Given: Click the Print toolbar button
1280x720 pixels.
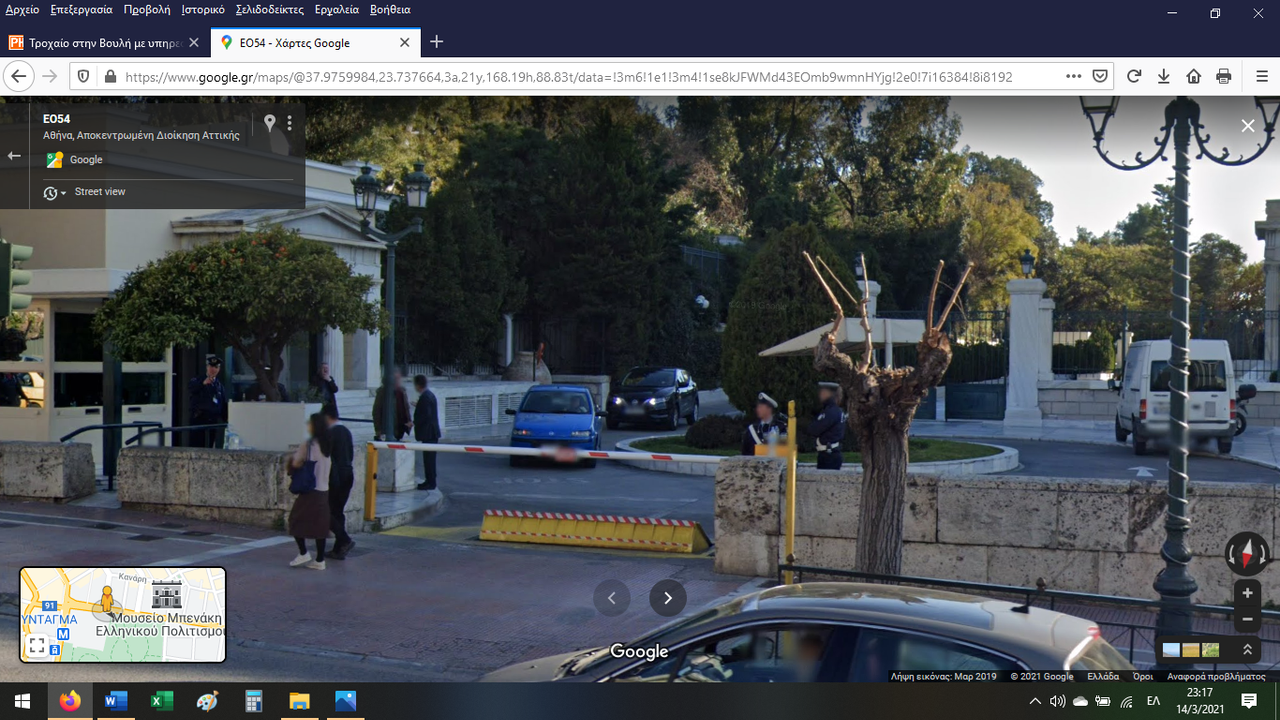Looking at the screenshot, I should pos(1224,77).
